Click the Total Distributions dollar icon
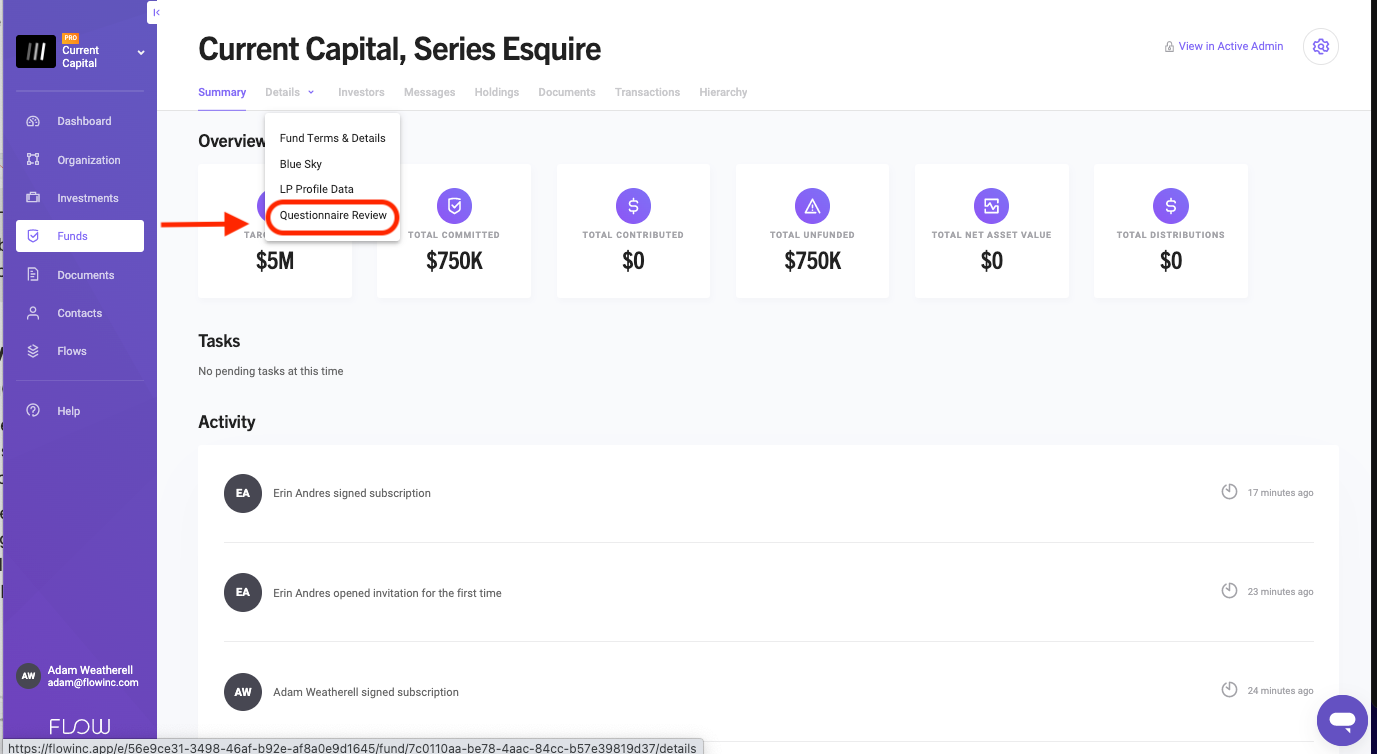The image size is (1377, 754). tap(1171, 206)
